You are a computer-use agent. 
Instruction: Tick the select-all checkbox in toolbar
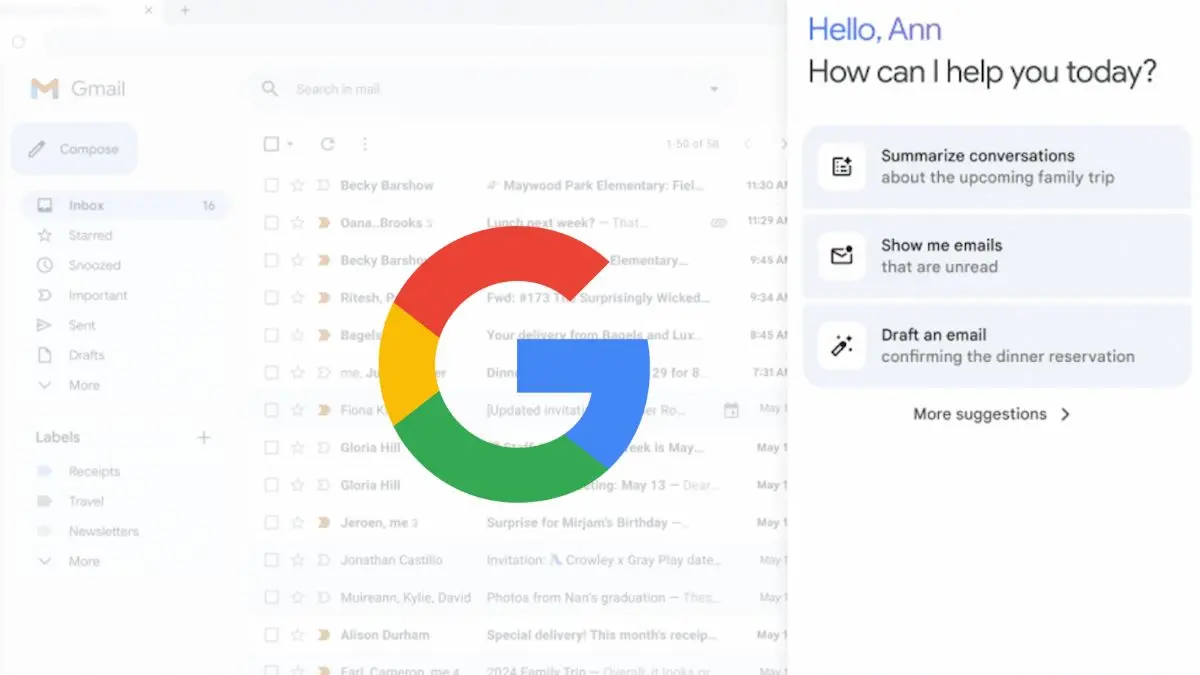pos(271,144)
